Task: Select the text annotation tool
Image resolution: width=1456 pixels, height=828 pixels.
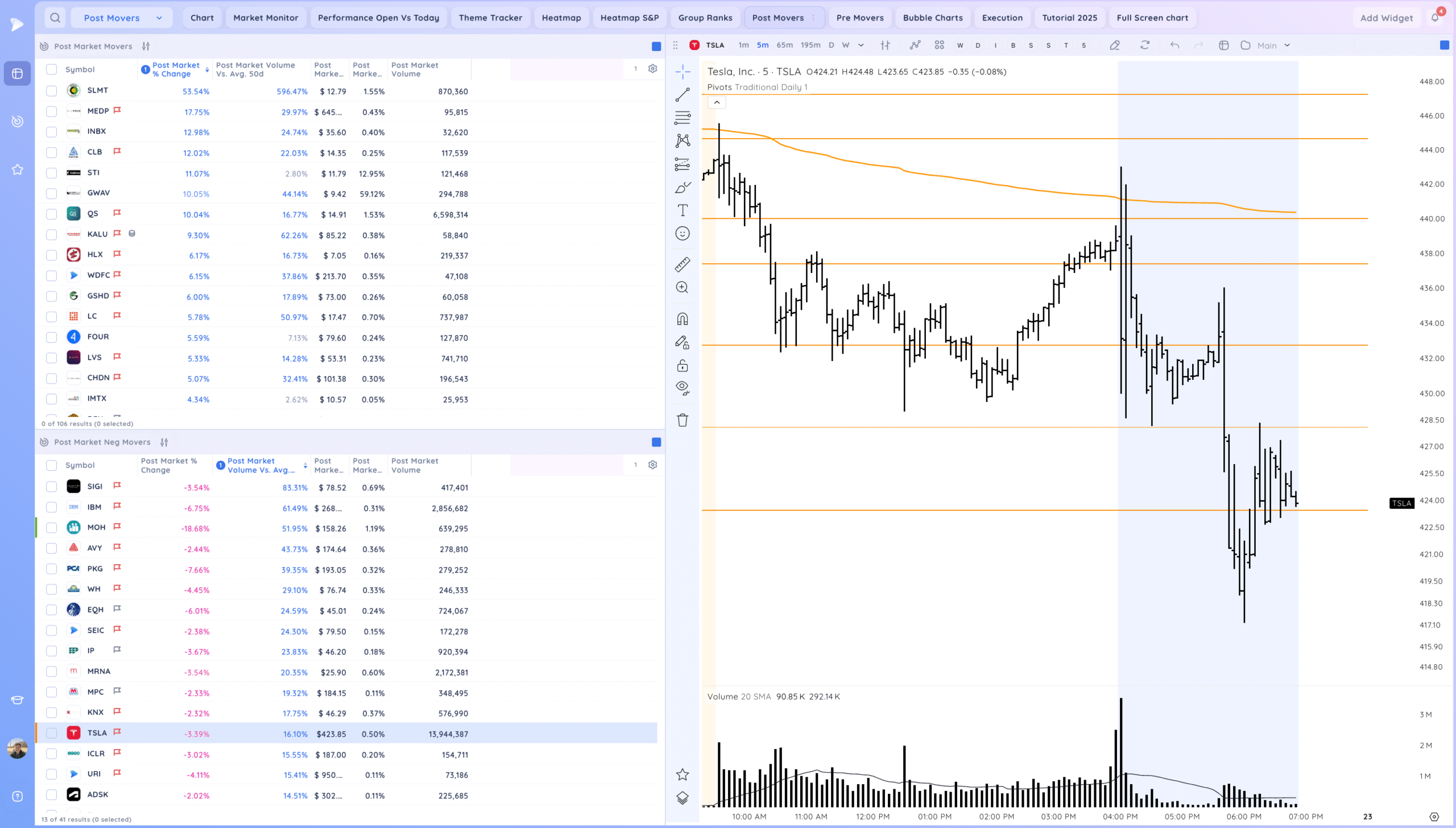Action: (x=682, y=210)
